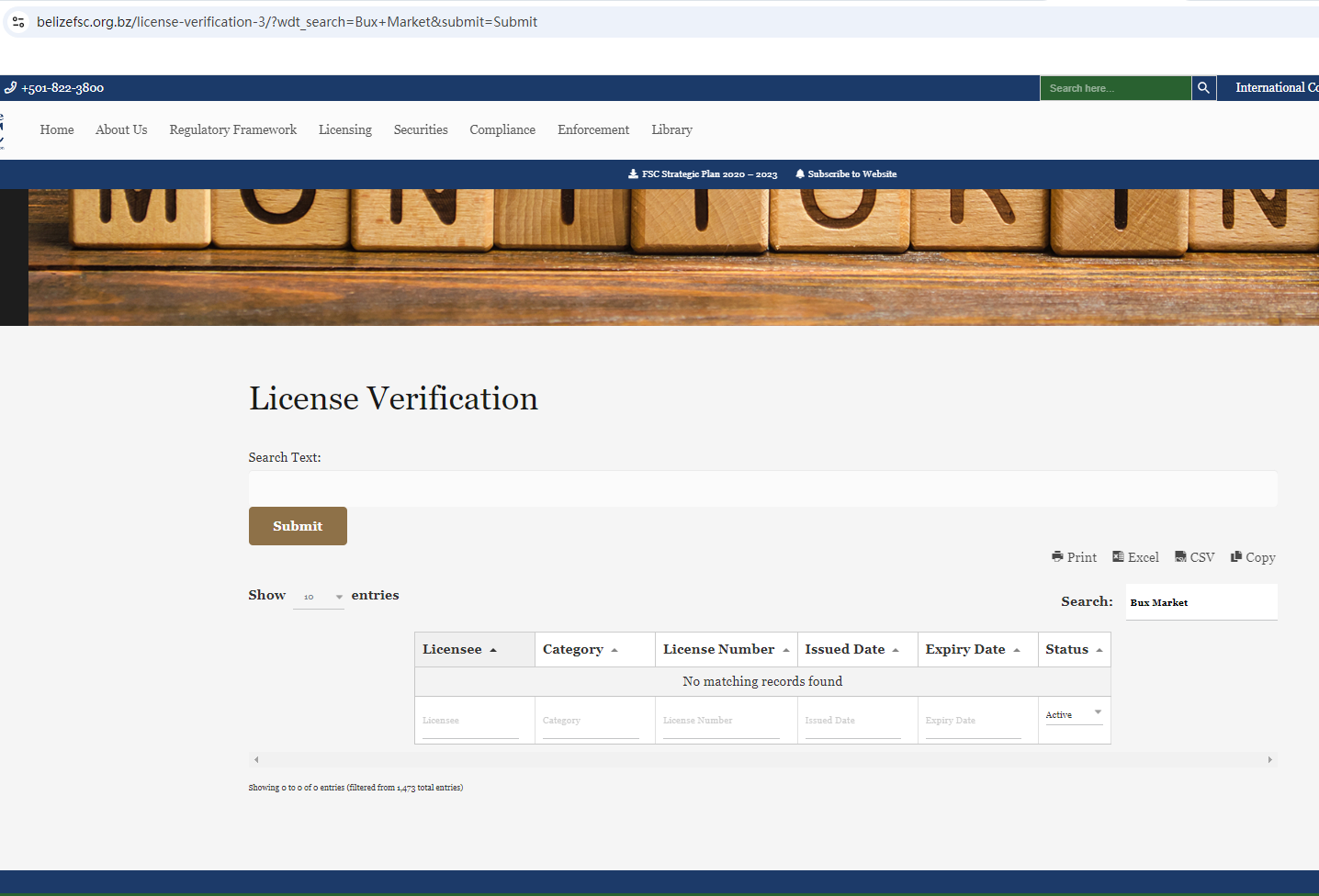1319x896 pixels.
Task: Open the Licensing menu
Action: click(x=345, y=129)
